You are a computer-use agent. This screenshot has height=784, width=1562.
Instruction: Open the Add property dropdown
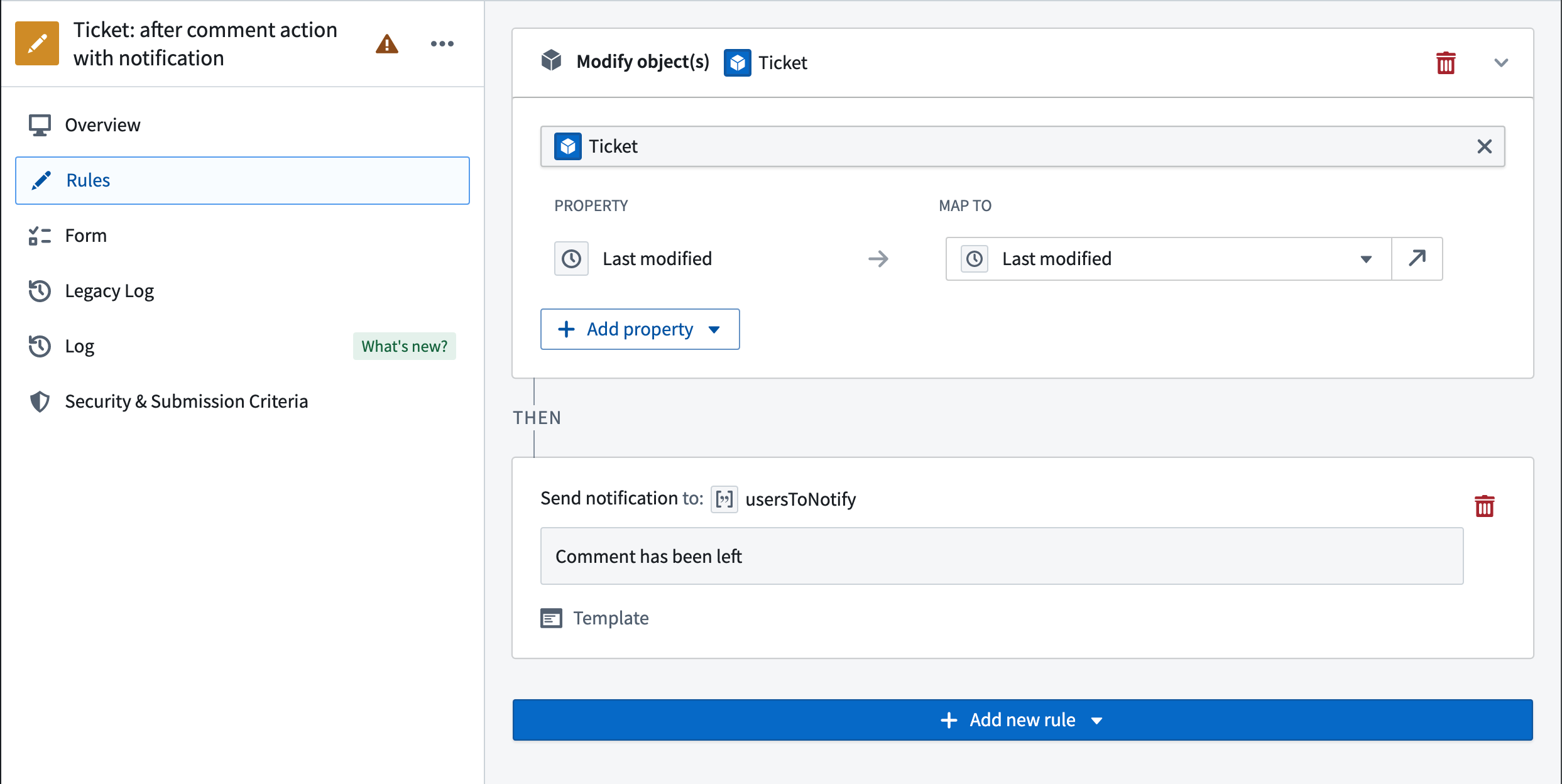pos(640,329)
